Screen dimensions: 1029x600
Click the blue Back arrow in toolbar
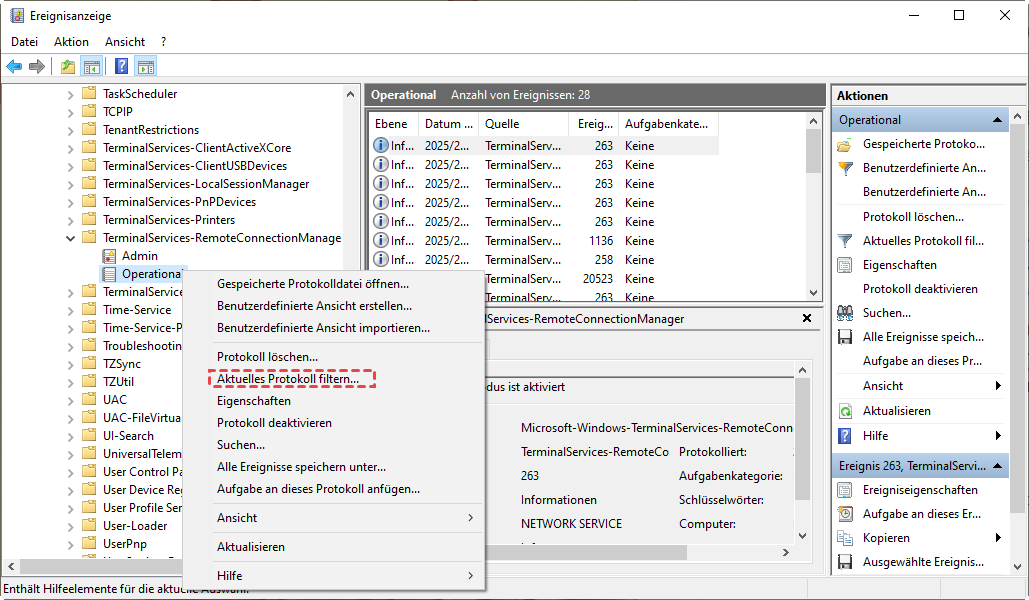[x=14, y=67]
